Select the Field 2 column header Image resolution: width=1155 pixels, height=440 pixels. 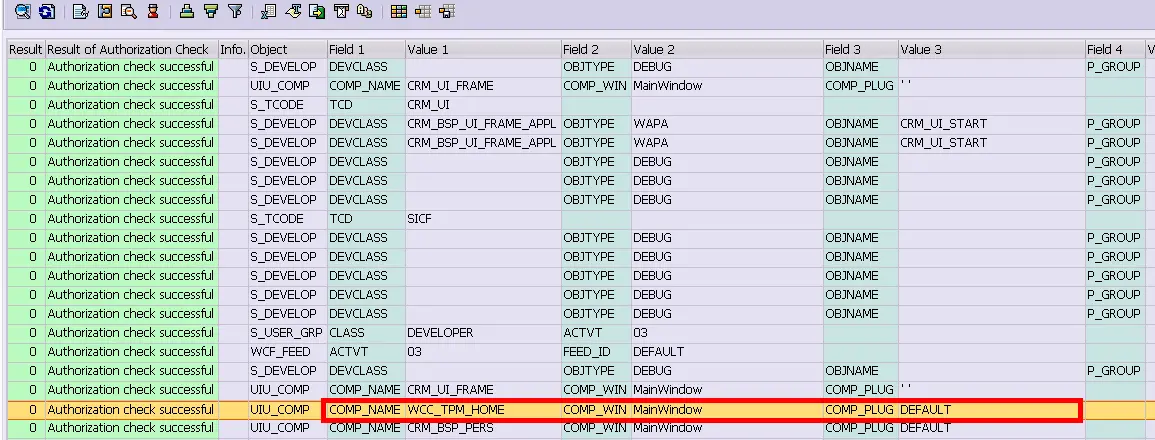(595, 49)
